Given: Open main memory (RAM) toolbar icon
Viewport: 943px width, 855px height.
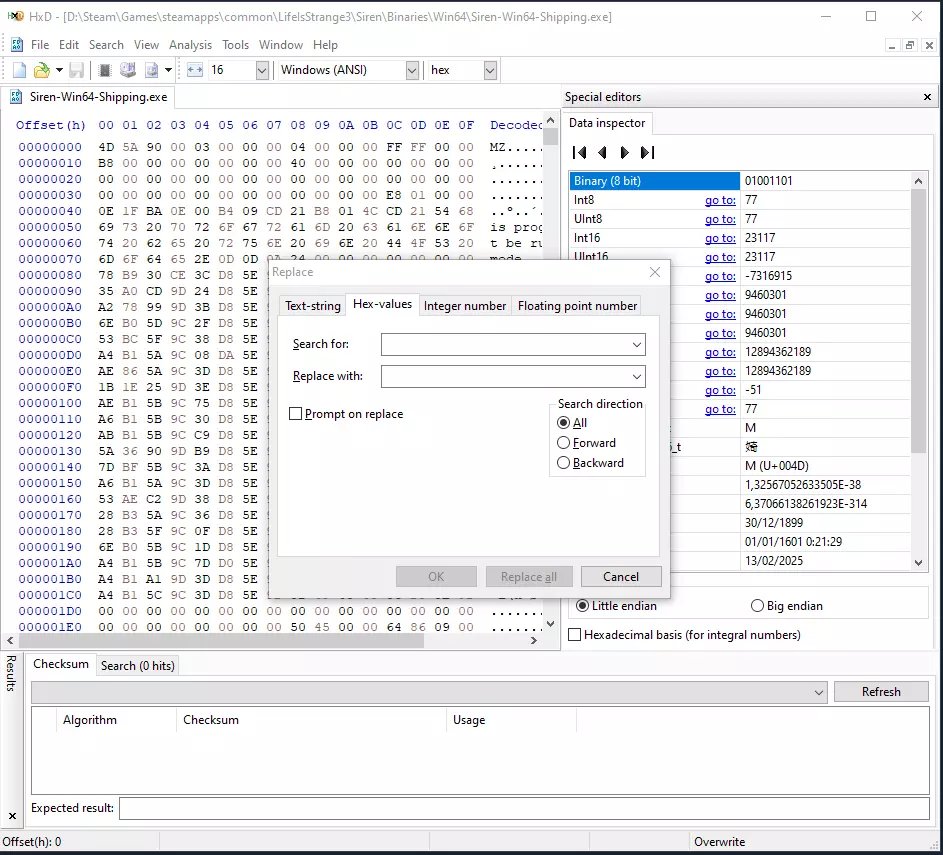Looking at the screenshot, I should tap(104, 70).
